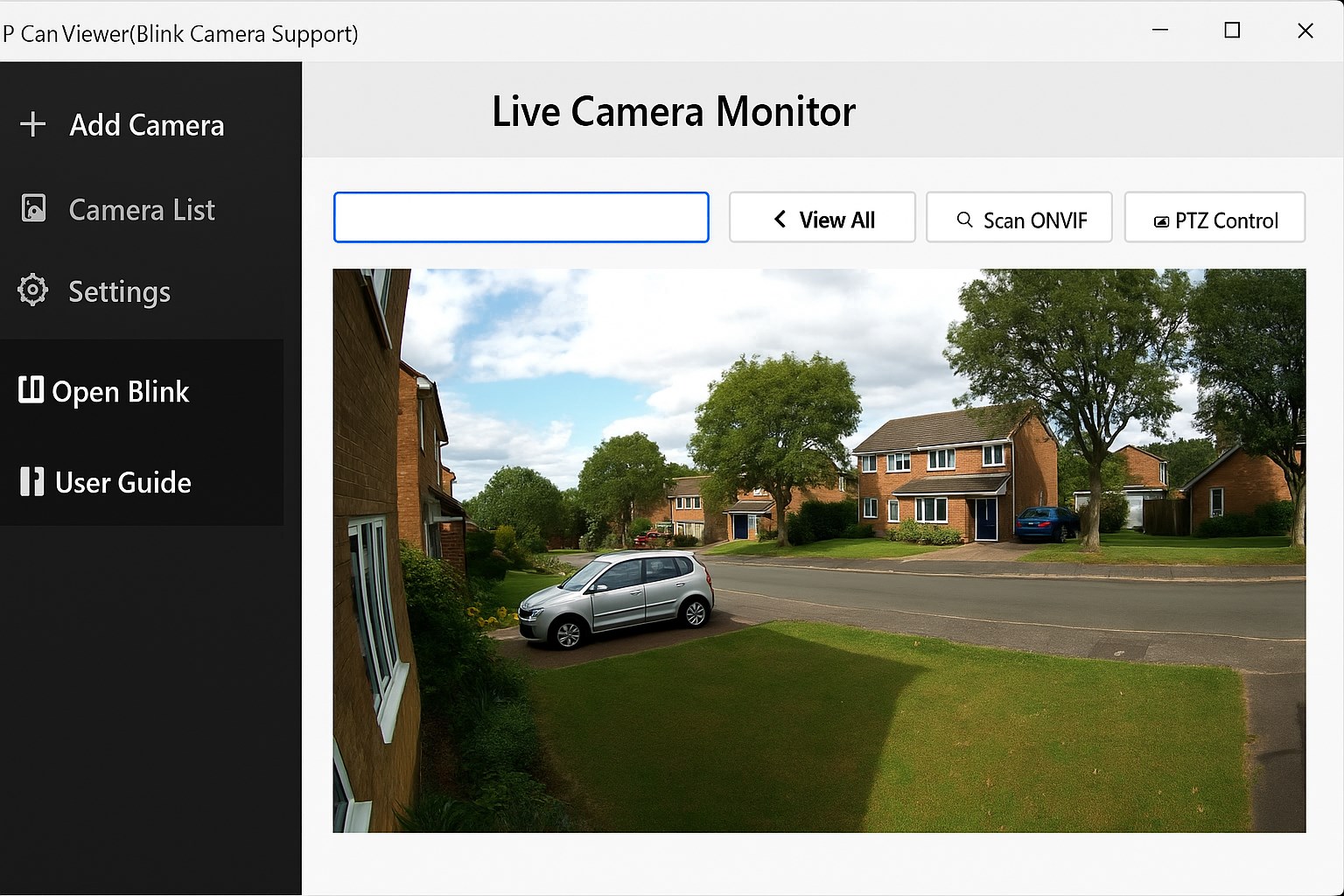This screenshot has width=1344, height=896.
Task: Select the Add Camera menu option
Action: click(145, 125)
